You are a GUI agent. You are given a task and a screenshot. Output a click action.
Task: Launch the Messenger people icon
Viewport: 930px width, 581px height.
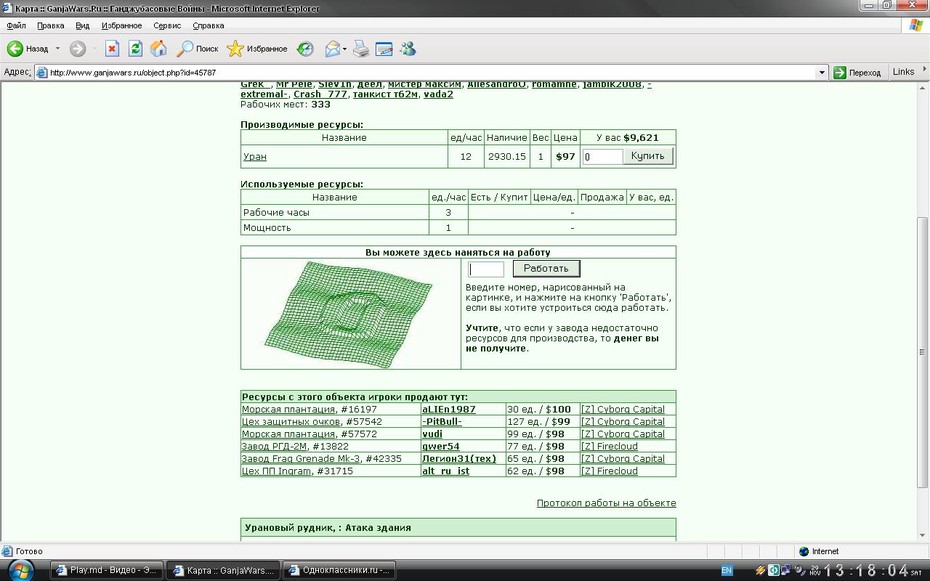pyautogui.click(x=407, y=49)
